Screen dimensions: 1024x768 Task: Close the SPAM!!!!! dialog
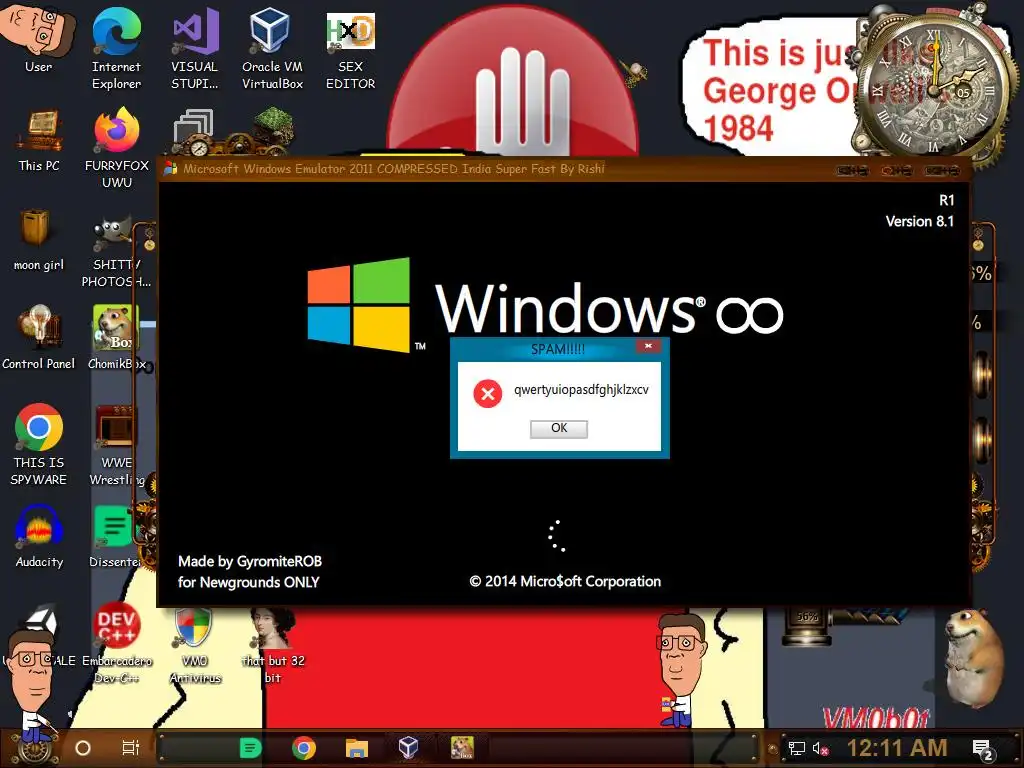coord(648,346)
